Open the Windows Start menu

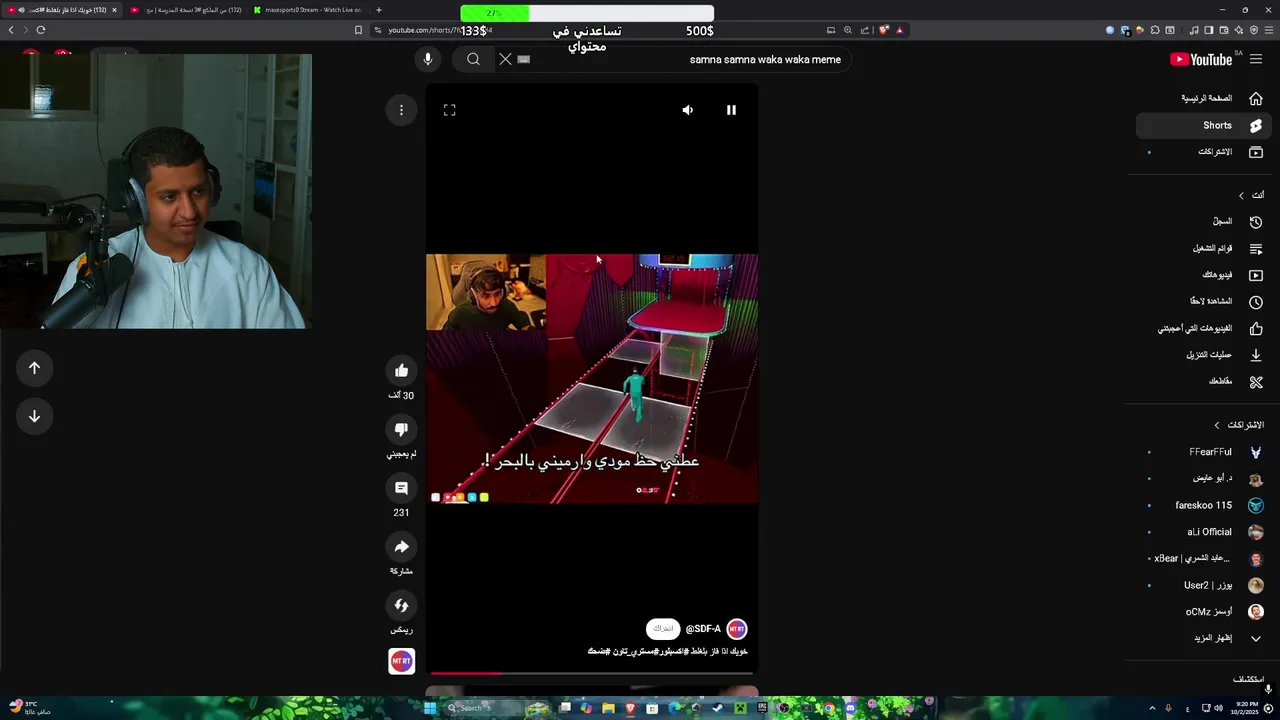(x=430, y=708)
